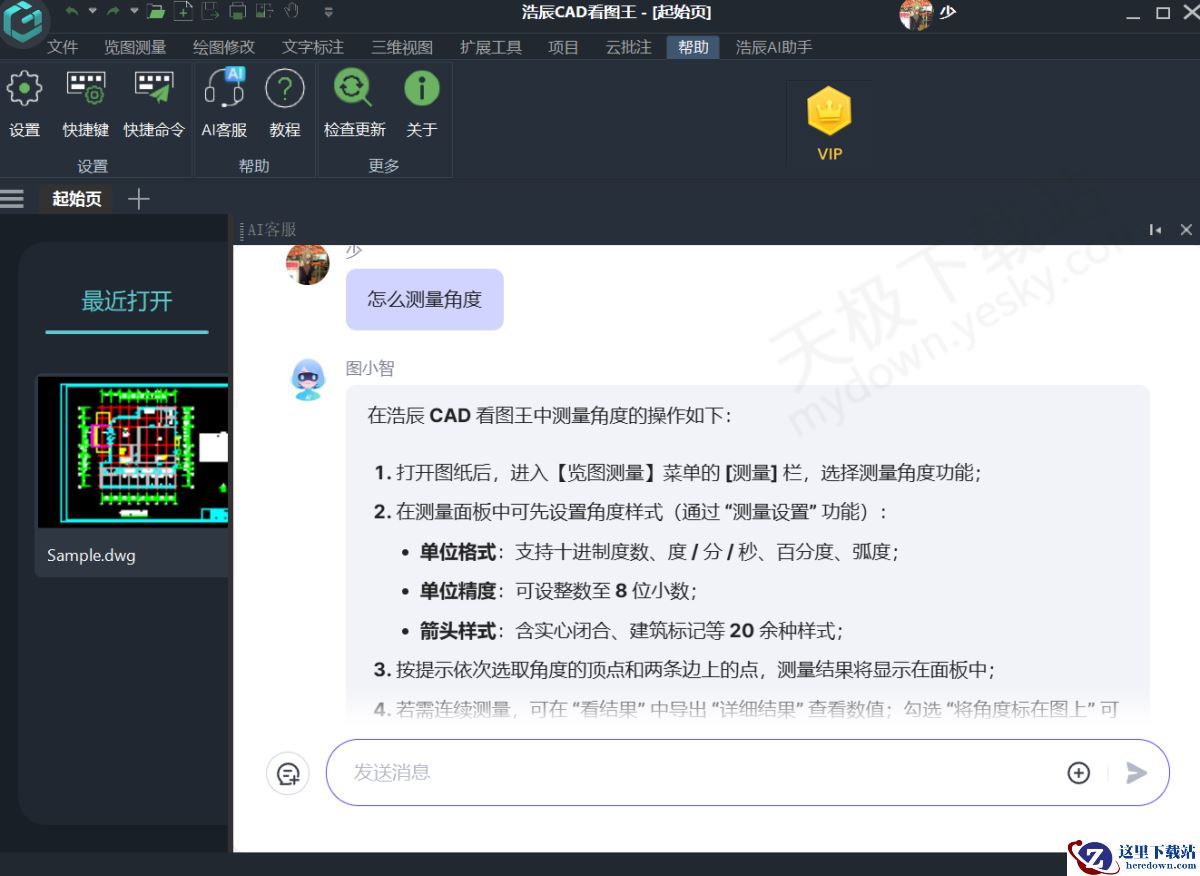Open the 设置 (Settings) gear icon
The image size is (1200, 876).
tap(24, 87)
